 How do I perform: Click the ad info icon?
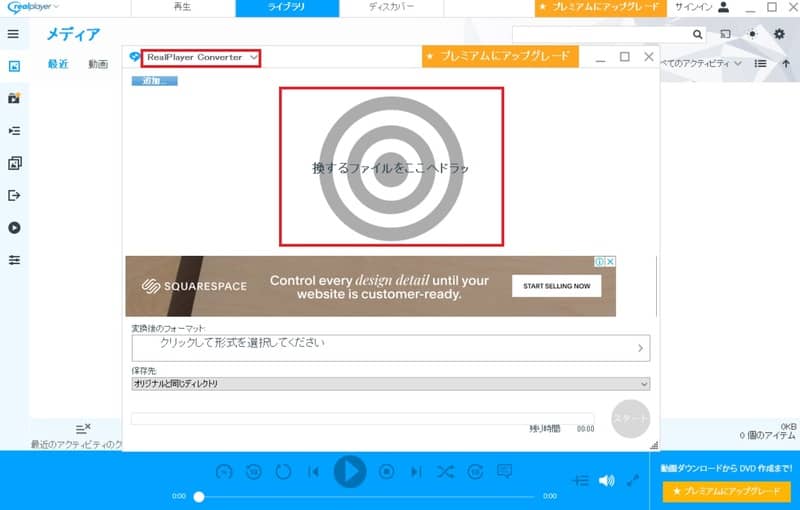click(600, 261)
